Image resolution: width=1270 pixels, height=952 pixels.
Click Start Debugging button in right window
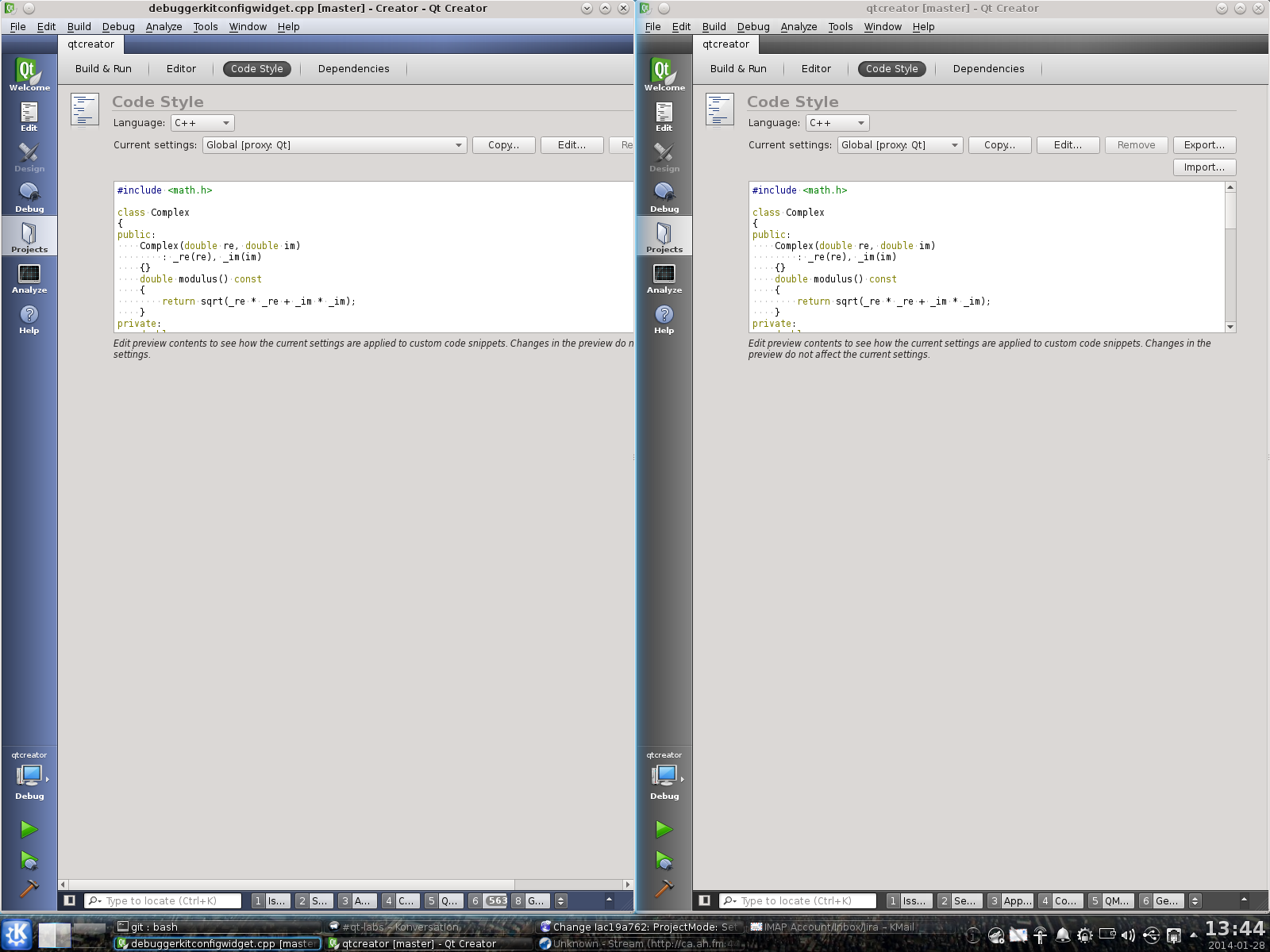[x=664, y=860]
